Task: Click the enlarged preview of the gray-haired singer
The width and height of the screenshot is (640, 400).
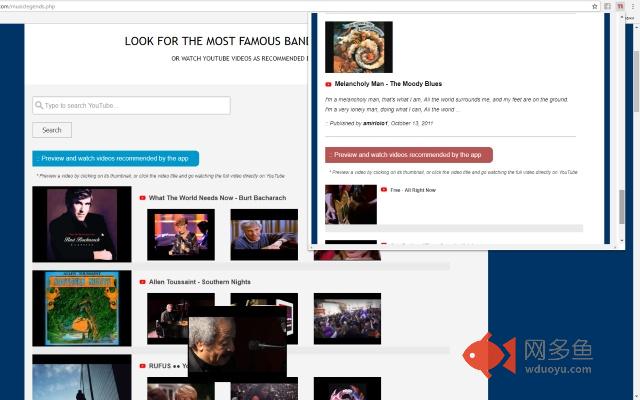Action: 237,342
